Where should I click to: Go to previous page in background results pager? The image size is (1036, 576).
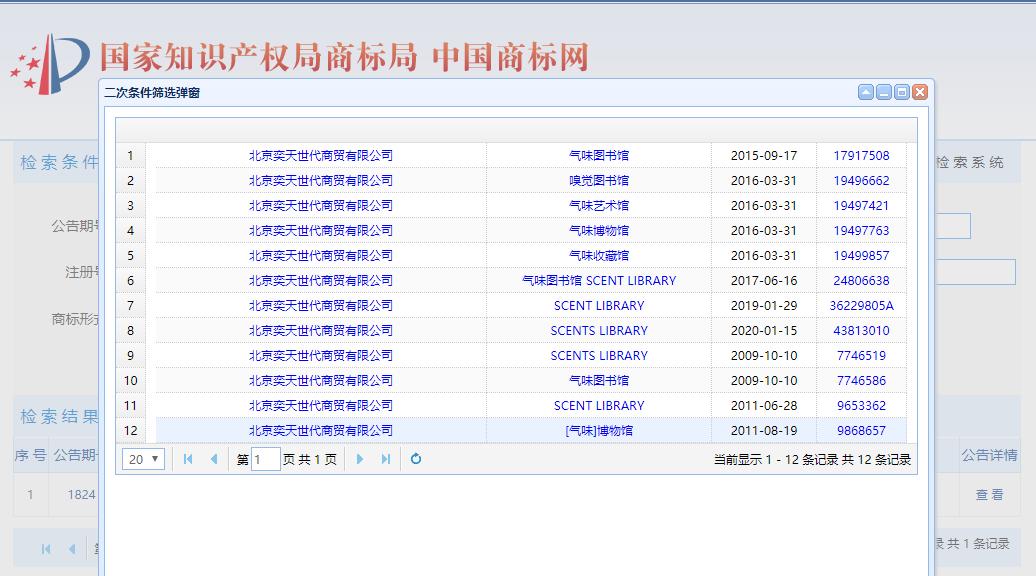tap(71, 549)
